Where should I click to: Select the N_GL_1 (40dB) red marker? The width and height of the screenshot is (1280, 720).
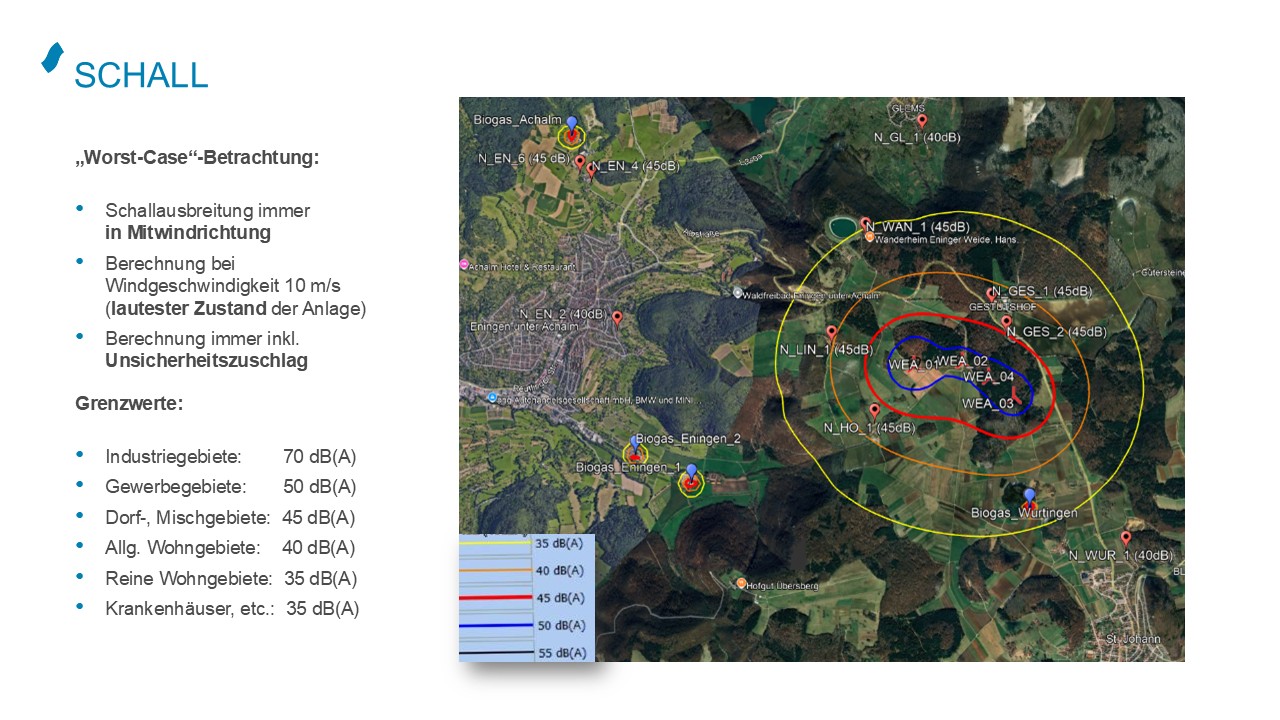pyautogui.click(x=921, y=121)
